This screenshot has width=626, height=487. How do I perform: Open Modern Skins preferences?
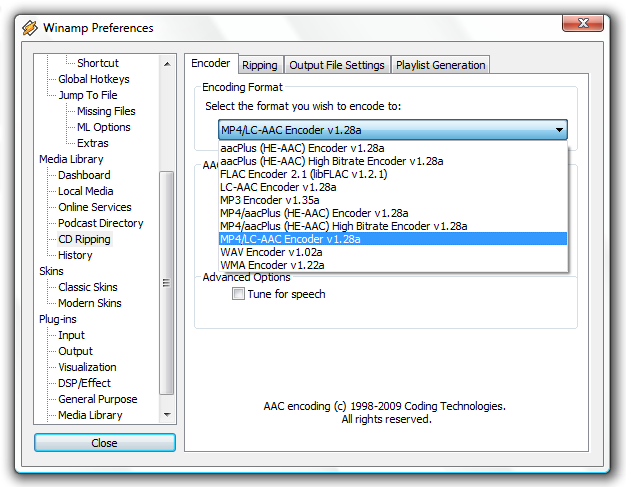click(90, 303)
